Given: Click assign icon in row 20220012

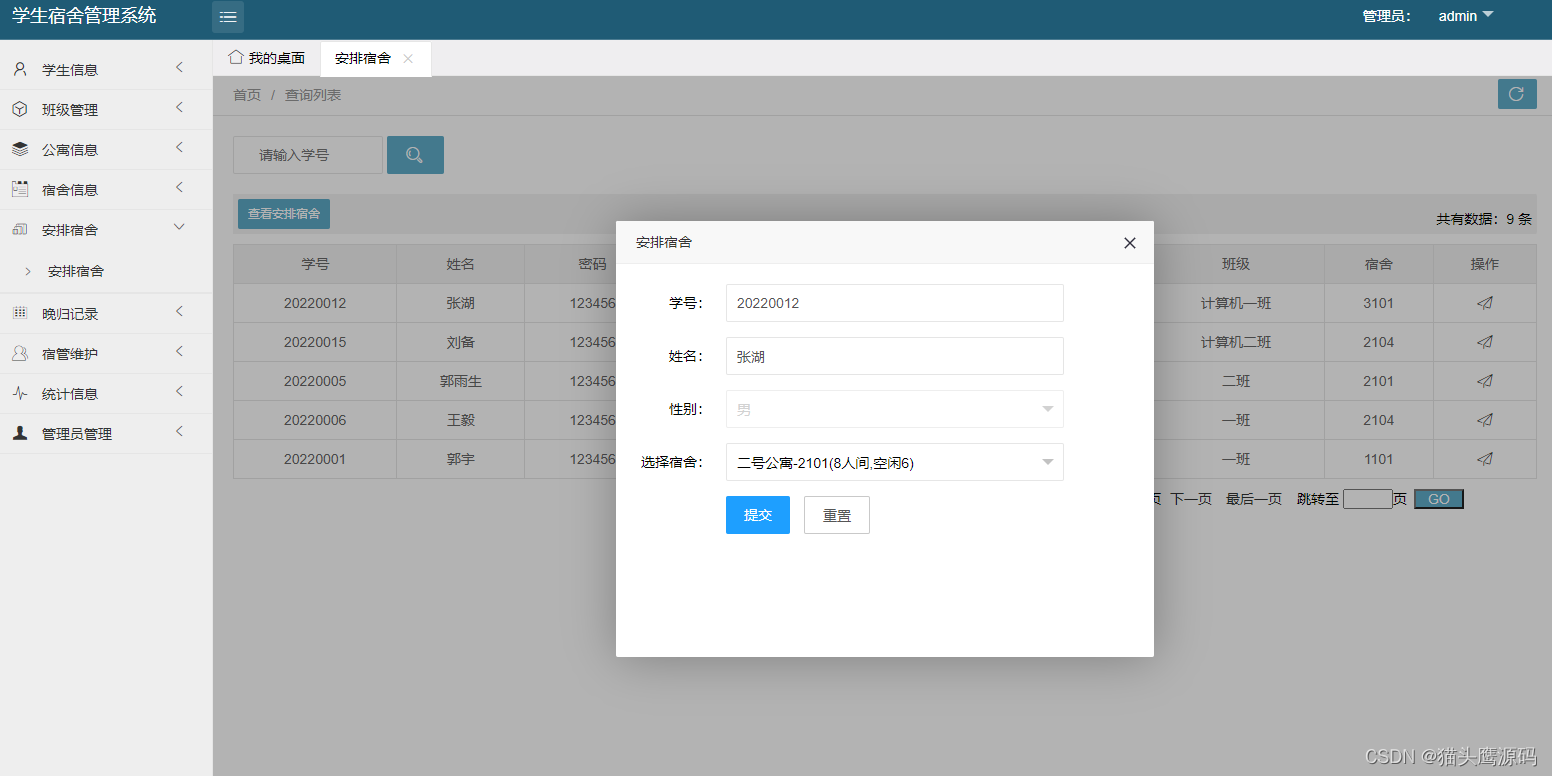Looking at the screenshot, I should point(1485,303).
